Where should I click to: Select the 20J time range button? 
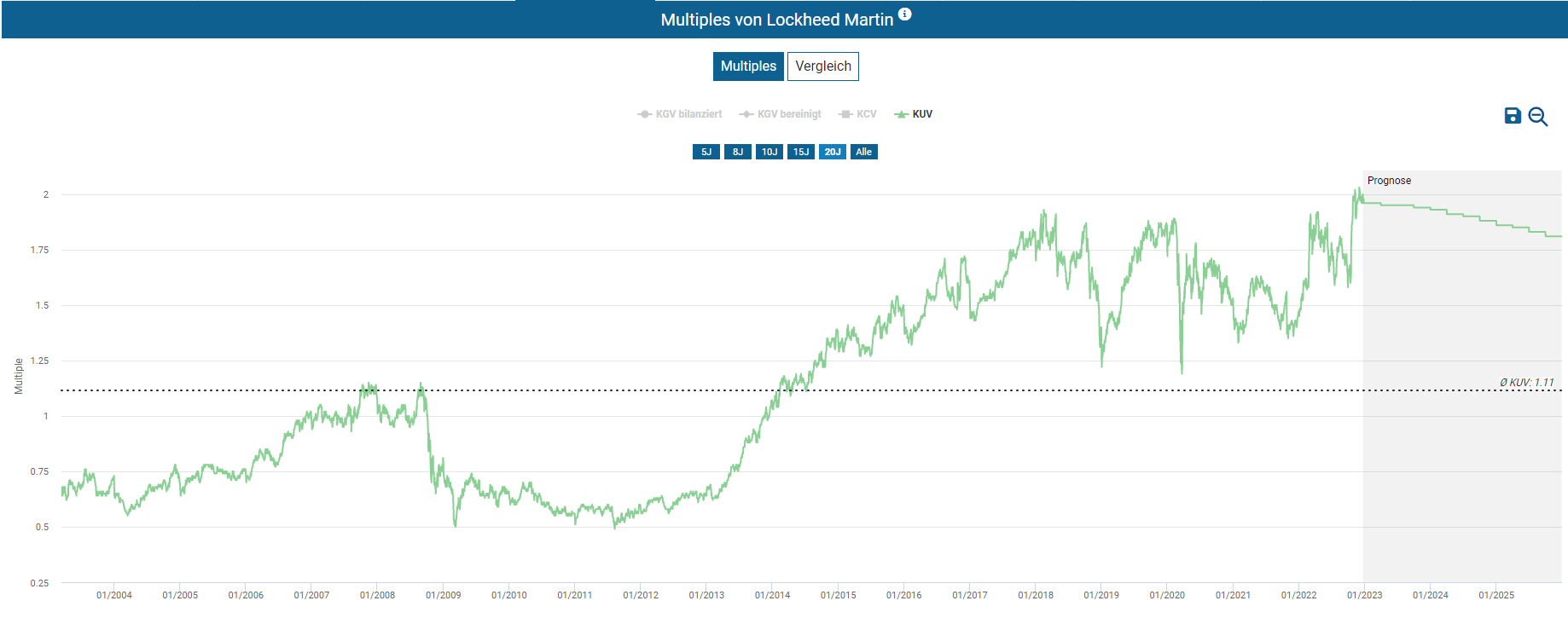833,152
